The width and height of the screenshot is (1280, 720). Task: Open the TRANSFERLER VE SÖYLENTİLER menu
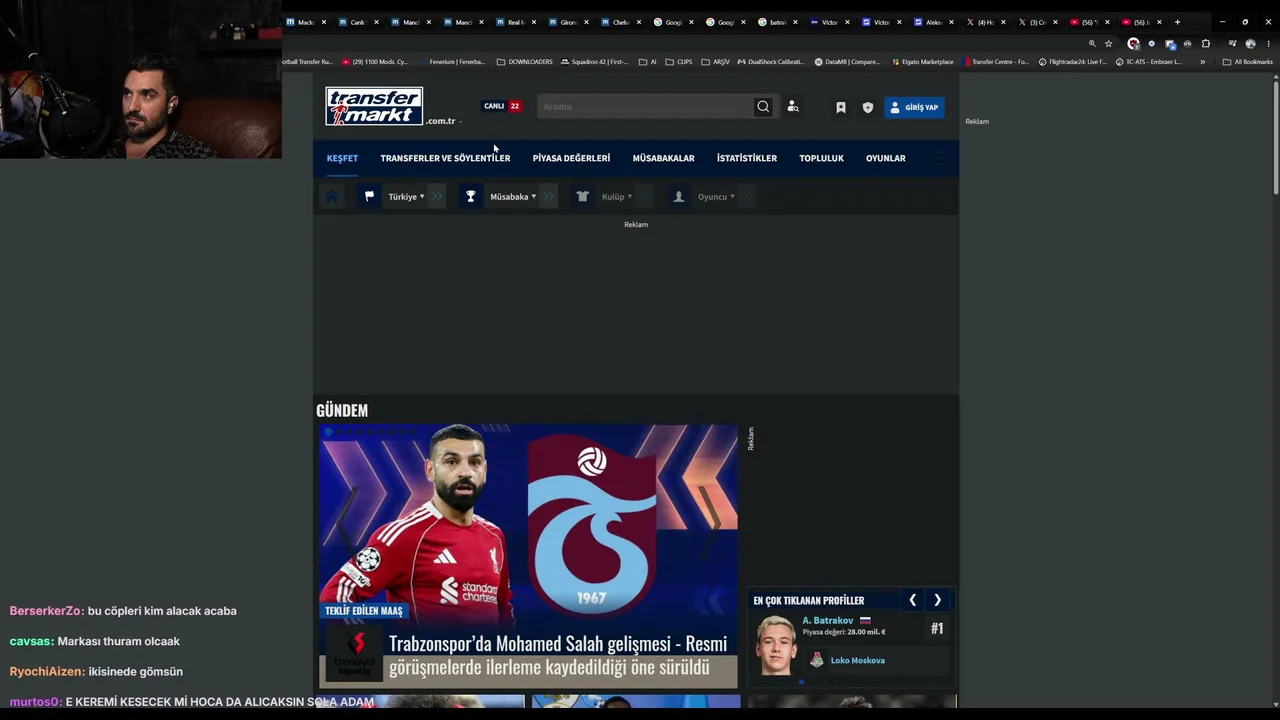pyautogui.click(x=445, y=158)
